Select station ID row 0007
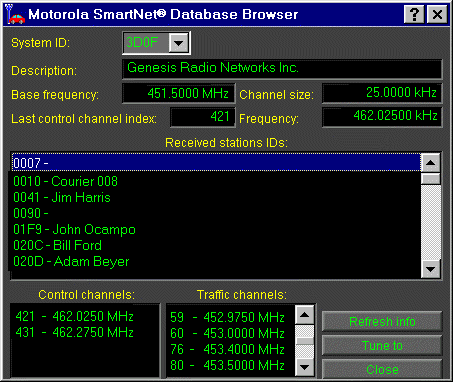Screen dimensions: 453x382 point(216,163)
